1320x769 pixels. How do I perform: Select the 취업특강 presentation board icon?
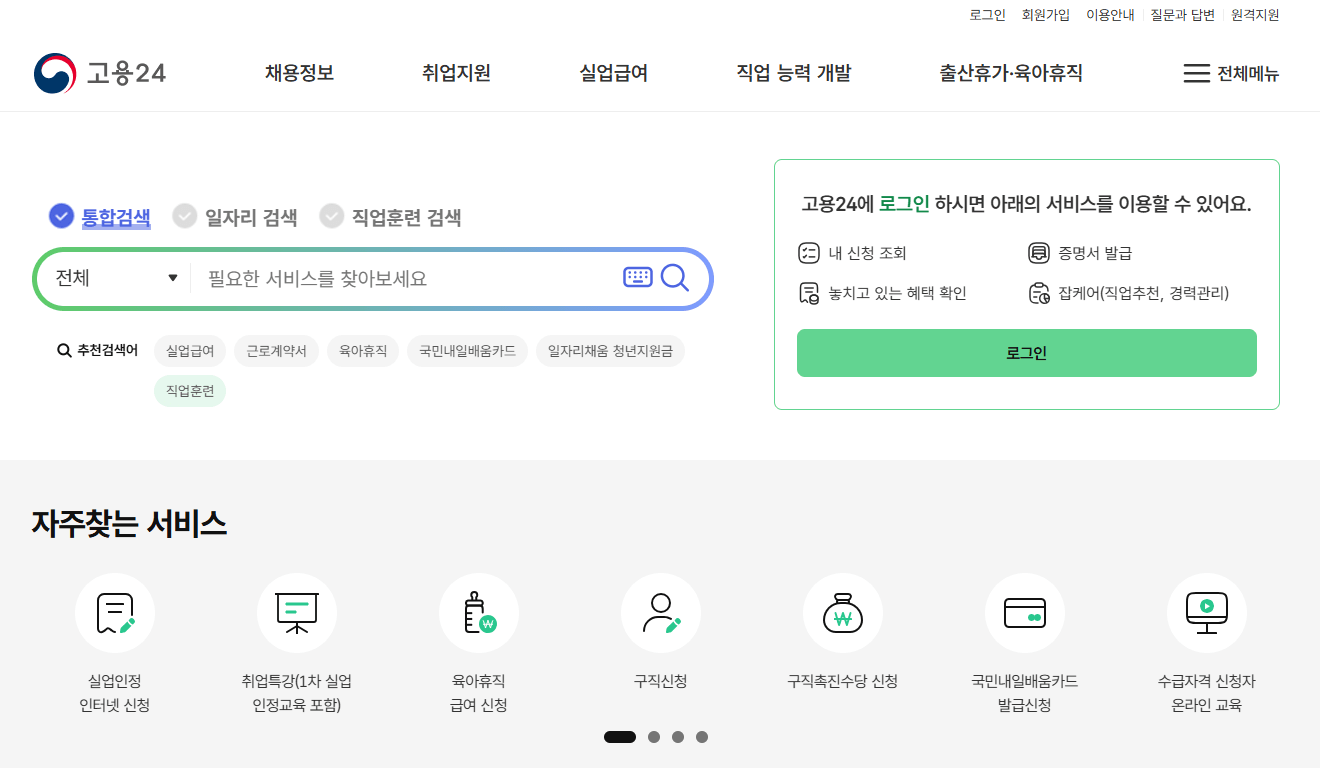point(297,612)
